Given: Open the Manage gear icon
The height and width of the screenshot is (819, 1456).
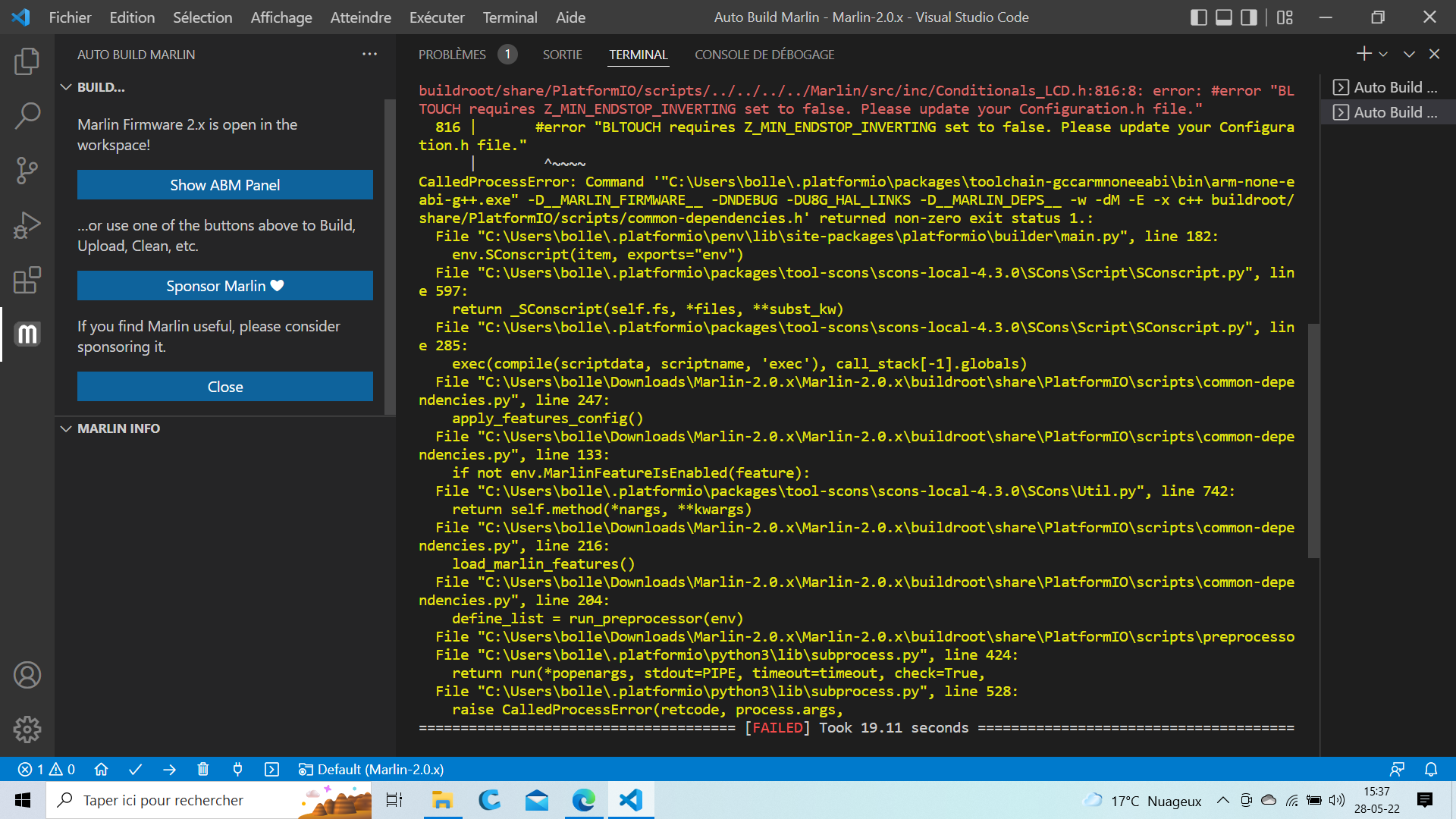Looking at the screenshot, I should (x=27, y=730).
